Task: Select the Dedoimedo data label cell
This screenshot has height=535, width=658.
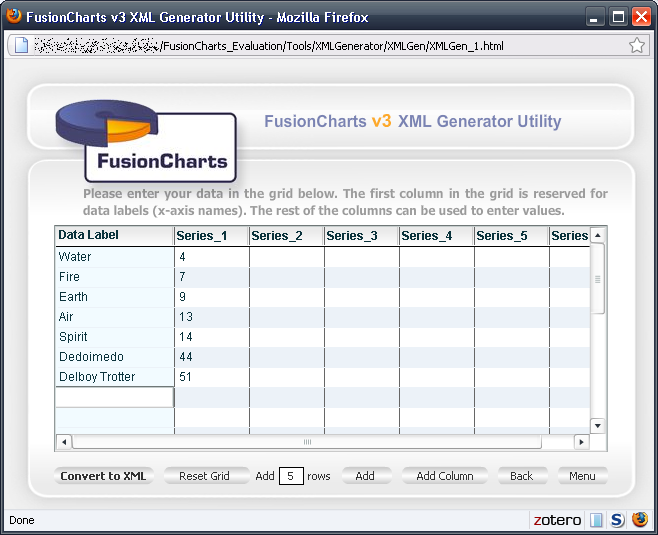Action: tap(114, 357)
